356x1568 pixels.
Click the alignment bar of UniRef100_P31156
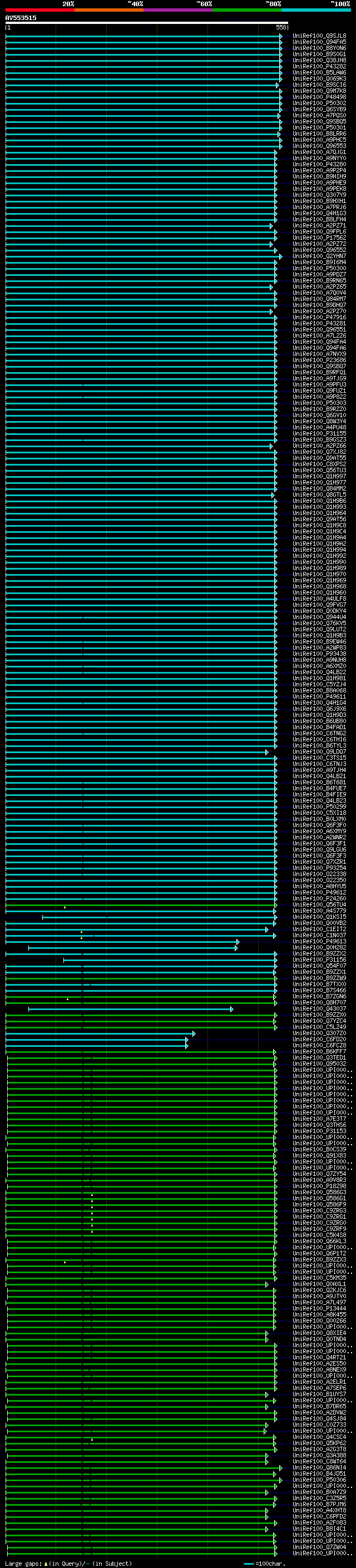coord(170,961)
